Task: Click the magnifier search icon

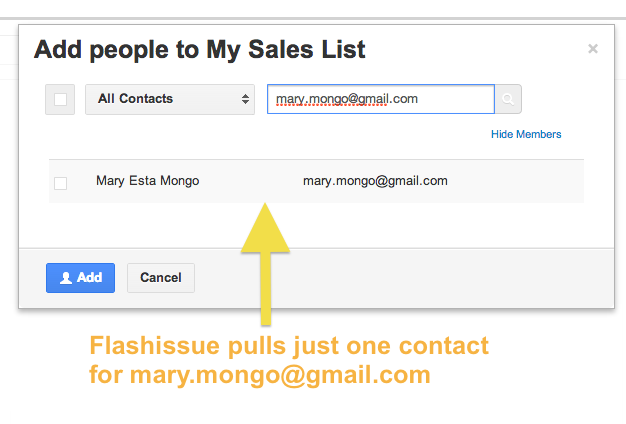Action: (508, 99)
